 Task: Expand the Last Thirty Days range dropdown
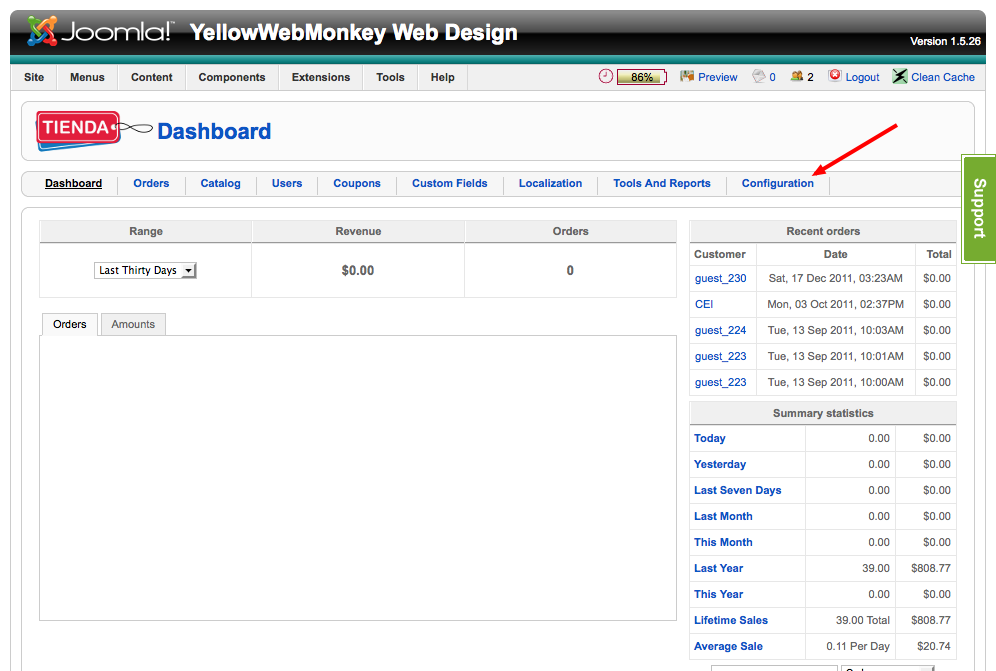[x=145, y=270]
